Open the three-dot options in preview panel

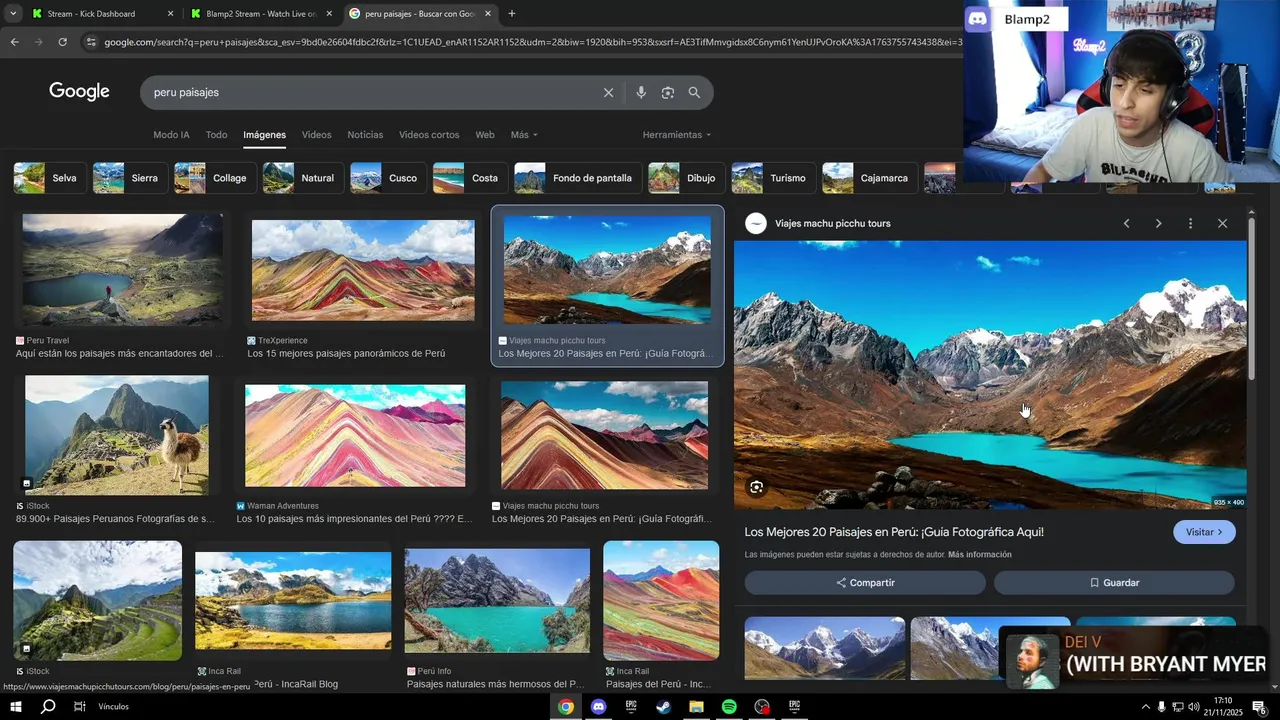tap(1190, 223)
